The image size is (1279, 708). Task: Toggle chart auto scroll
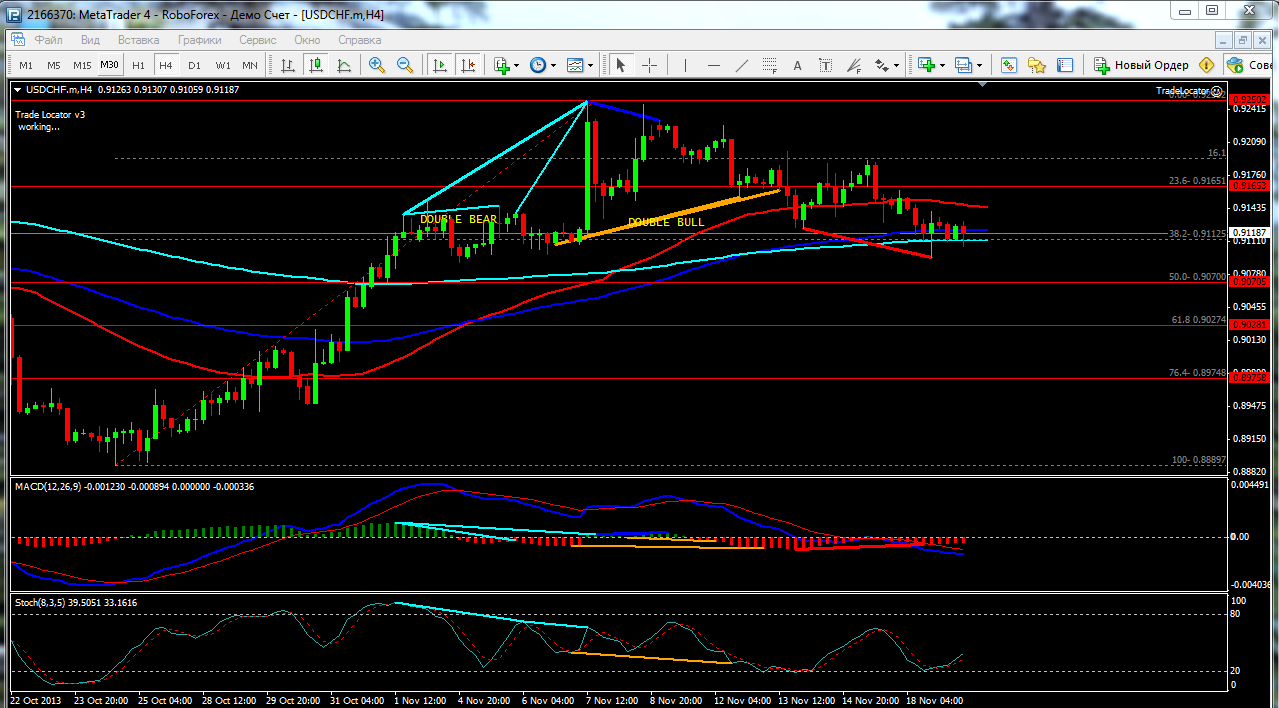(x=439, y=65)
